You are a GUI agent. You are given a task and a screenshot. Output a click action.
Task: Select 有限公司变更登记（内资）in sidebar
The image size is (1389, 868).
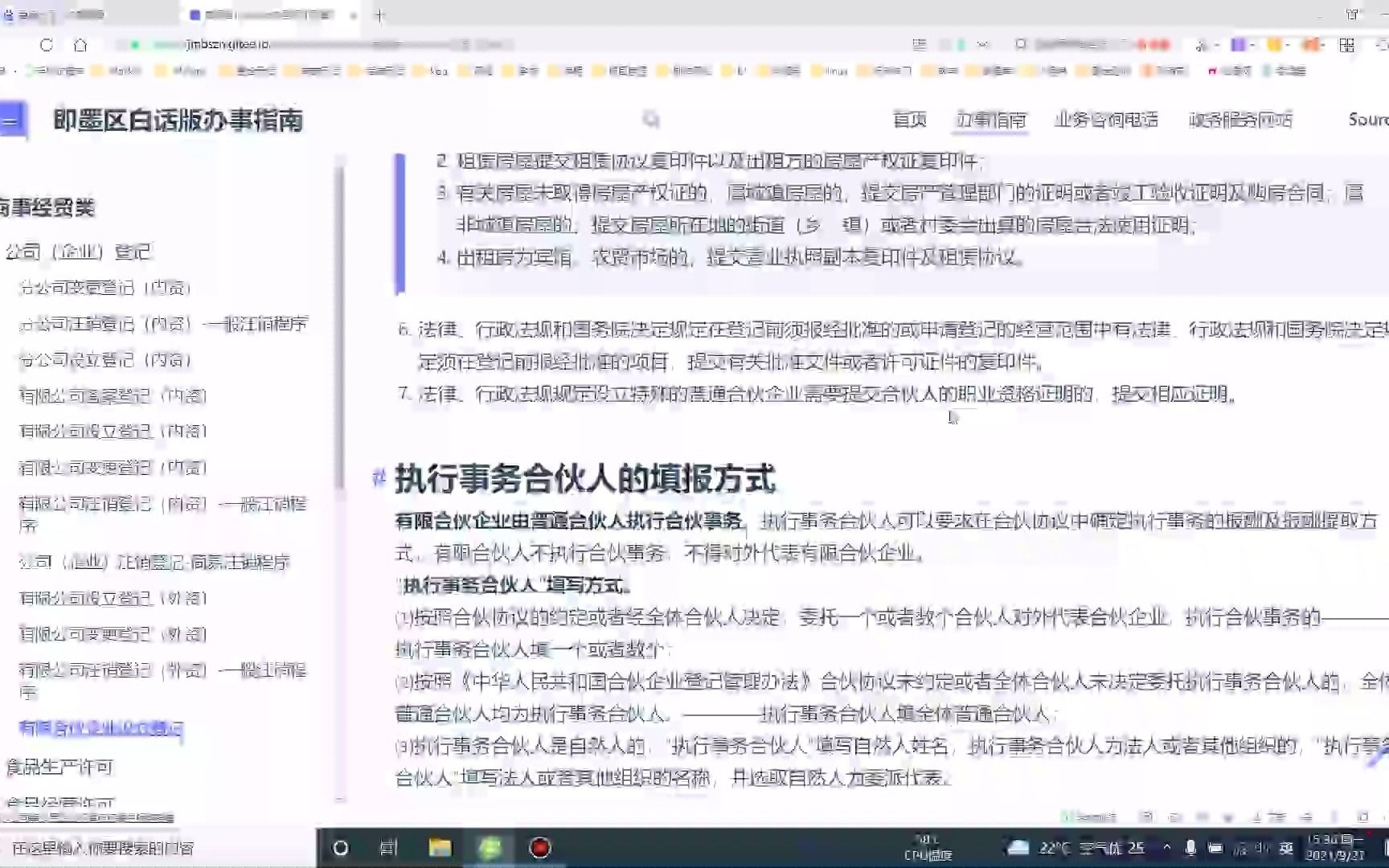tap(113, 468)
